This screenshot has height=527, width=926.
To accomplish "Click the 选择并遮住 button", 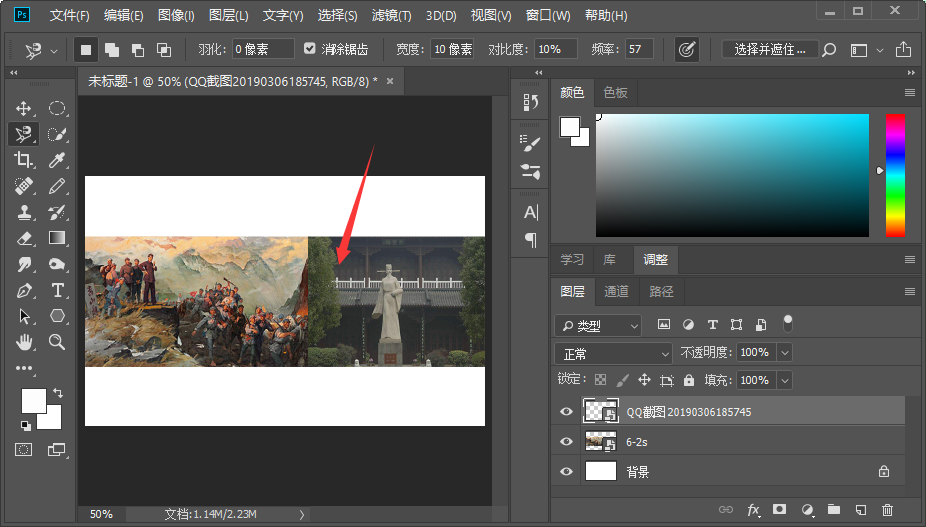I will point(770,50).
